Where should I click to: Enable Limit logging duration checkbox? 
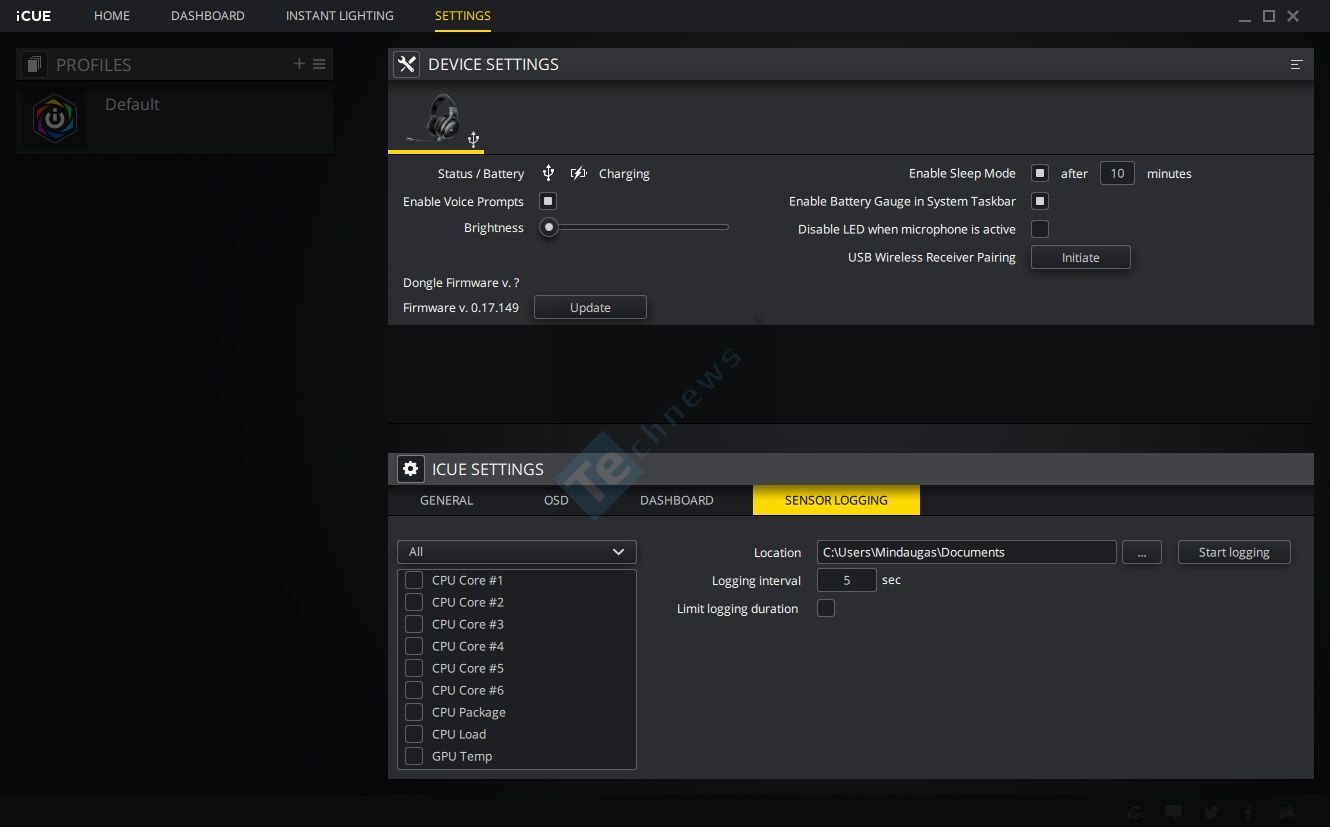[x=826, y=608]
